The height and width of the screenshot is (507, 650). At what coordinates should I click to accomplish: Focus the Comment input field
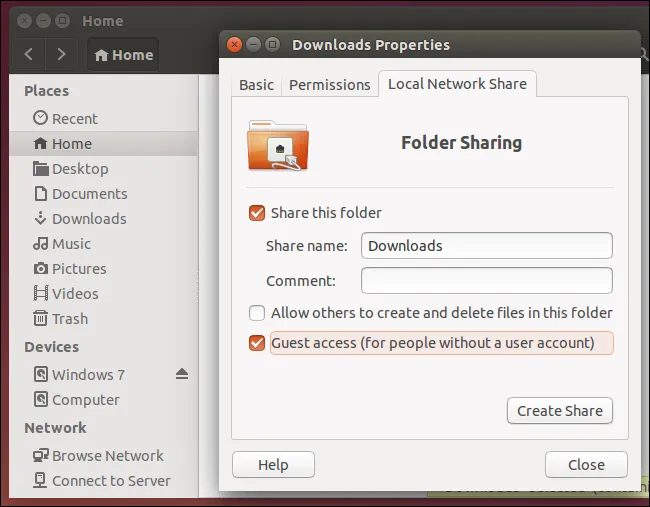click(x=486, y=281)
